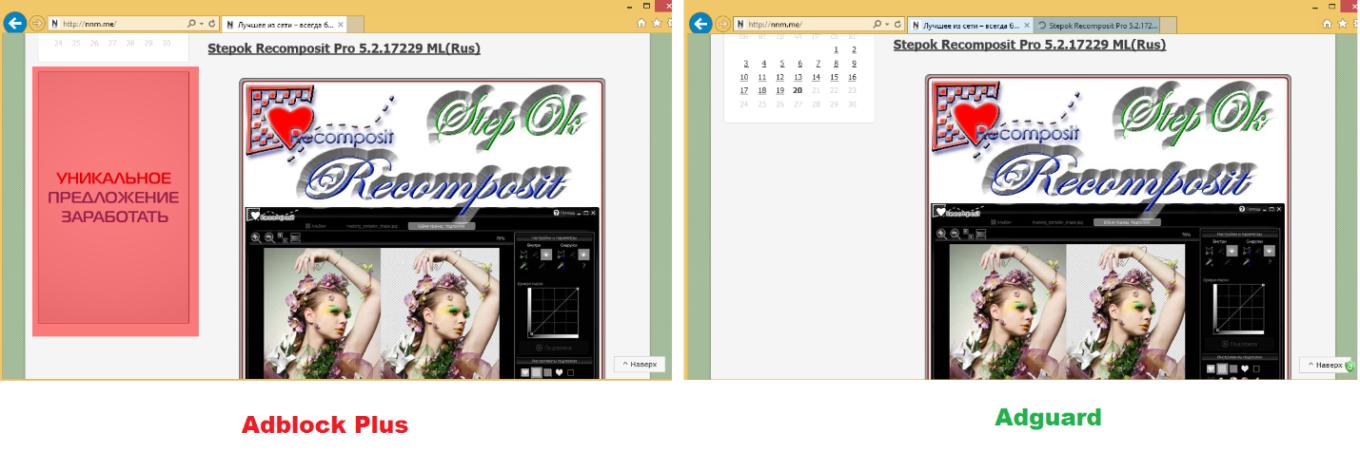The image size is (1360, 453).
Task: Click the 'Наверх' button in the left browser
Action: pyautogui.click(x=639, y=364)
